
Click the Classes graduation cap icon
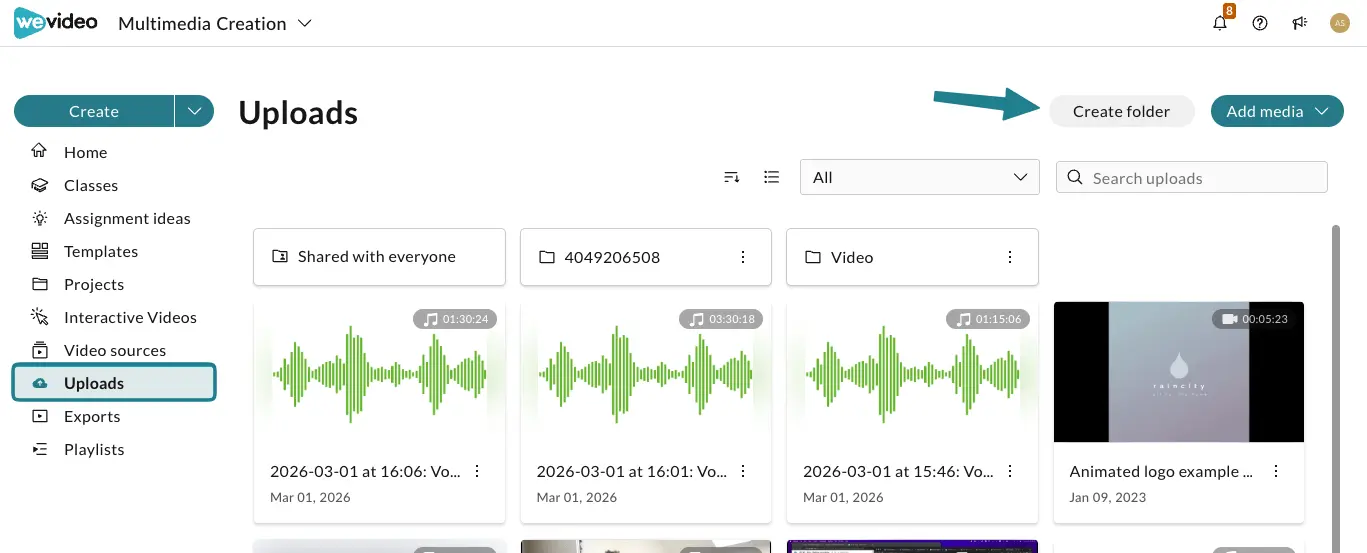(39, 185)
